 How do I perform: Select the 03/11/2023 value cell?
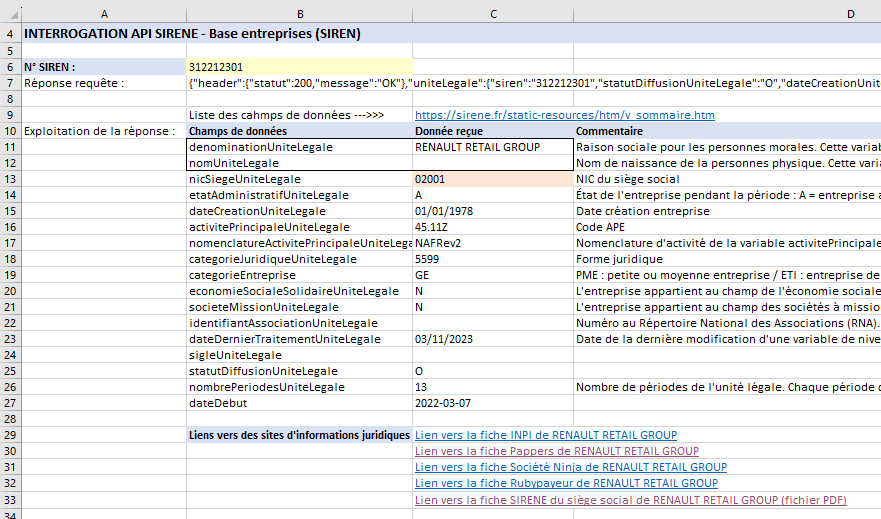[x=493, y=339]
